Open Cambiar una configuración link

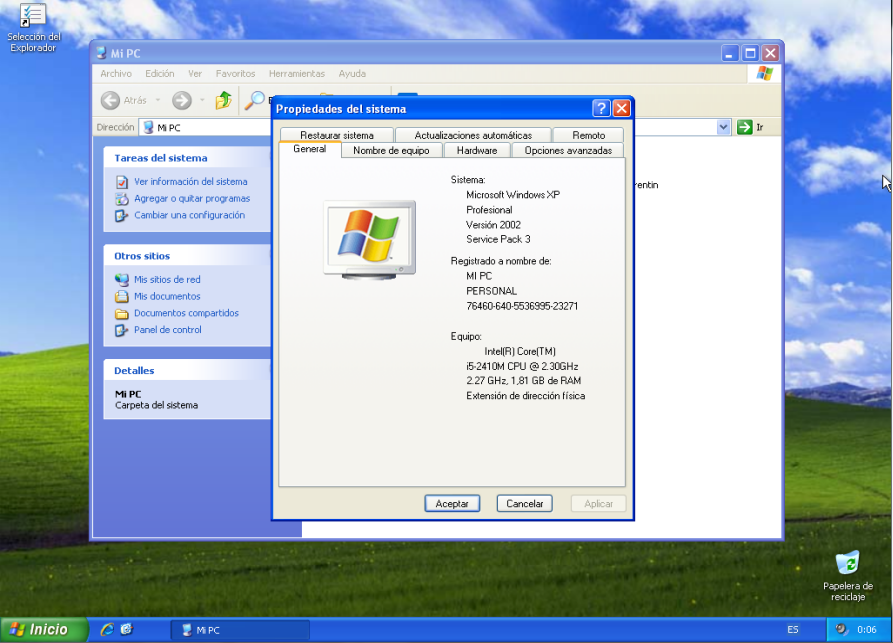click(190, 215)
